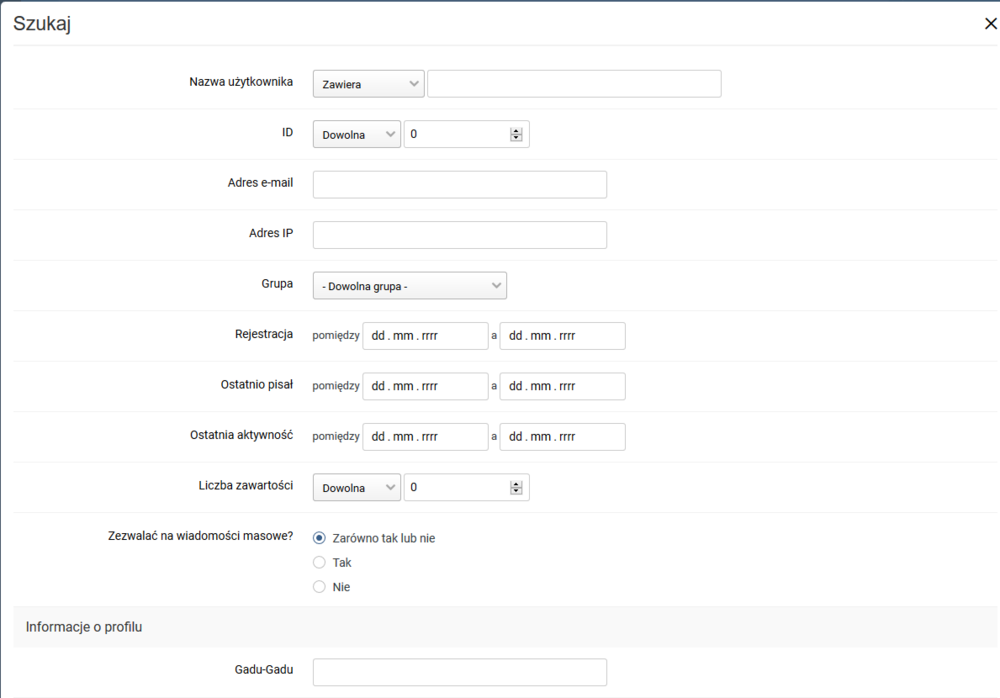
Task: Click the Nazwa użytkownika text field
Action: point(574,84)
